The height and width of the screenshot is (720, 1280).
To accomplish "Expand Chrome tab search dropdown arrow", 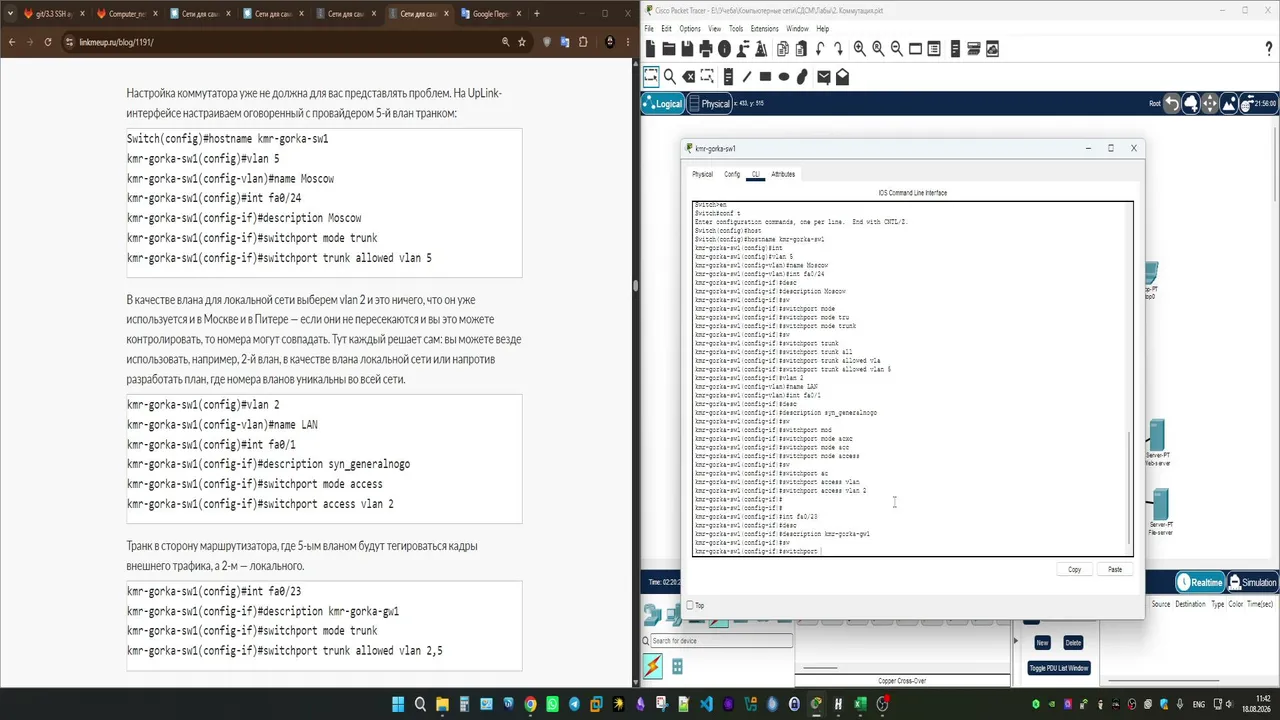I will click(x=12, y=14).
